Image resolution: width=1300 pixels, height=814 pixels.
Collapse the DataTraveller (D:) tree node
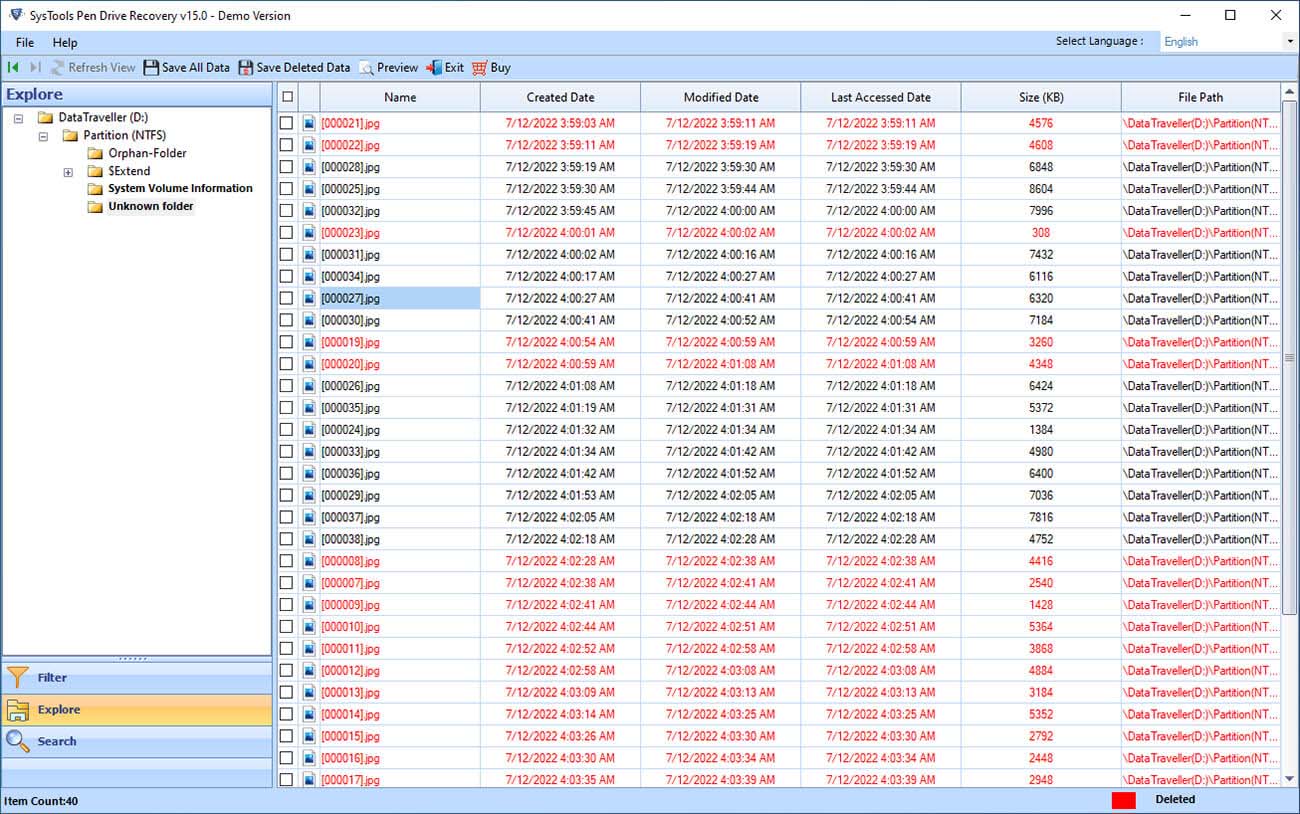tap(17, 117)
